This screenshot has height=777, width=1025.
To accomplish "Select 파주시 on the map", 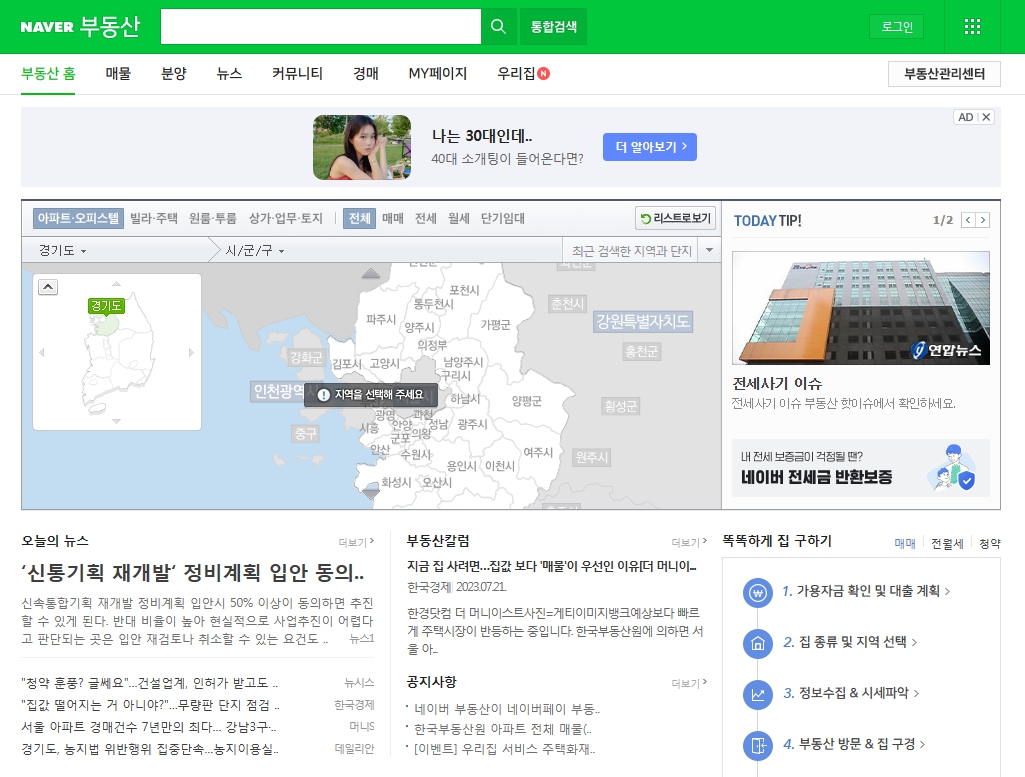I will point(381,320).
